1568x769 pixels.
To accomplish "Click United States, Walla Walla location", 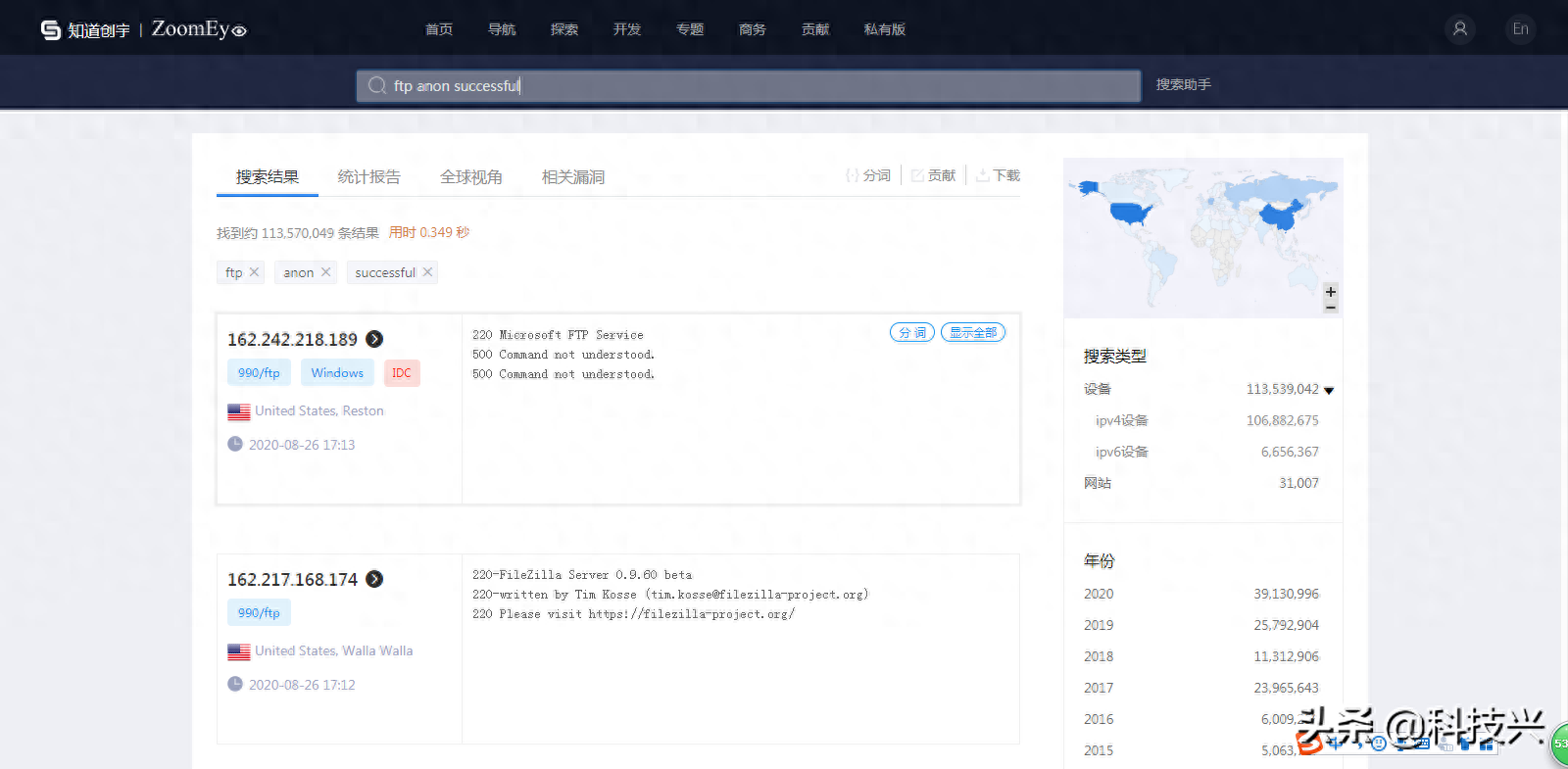I will (334, 651).
